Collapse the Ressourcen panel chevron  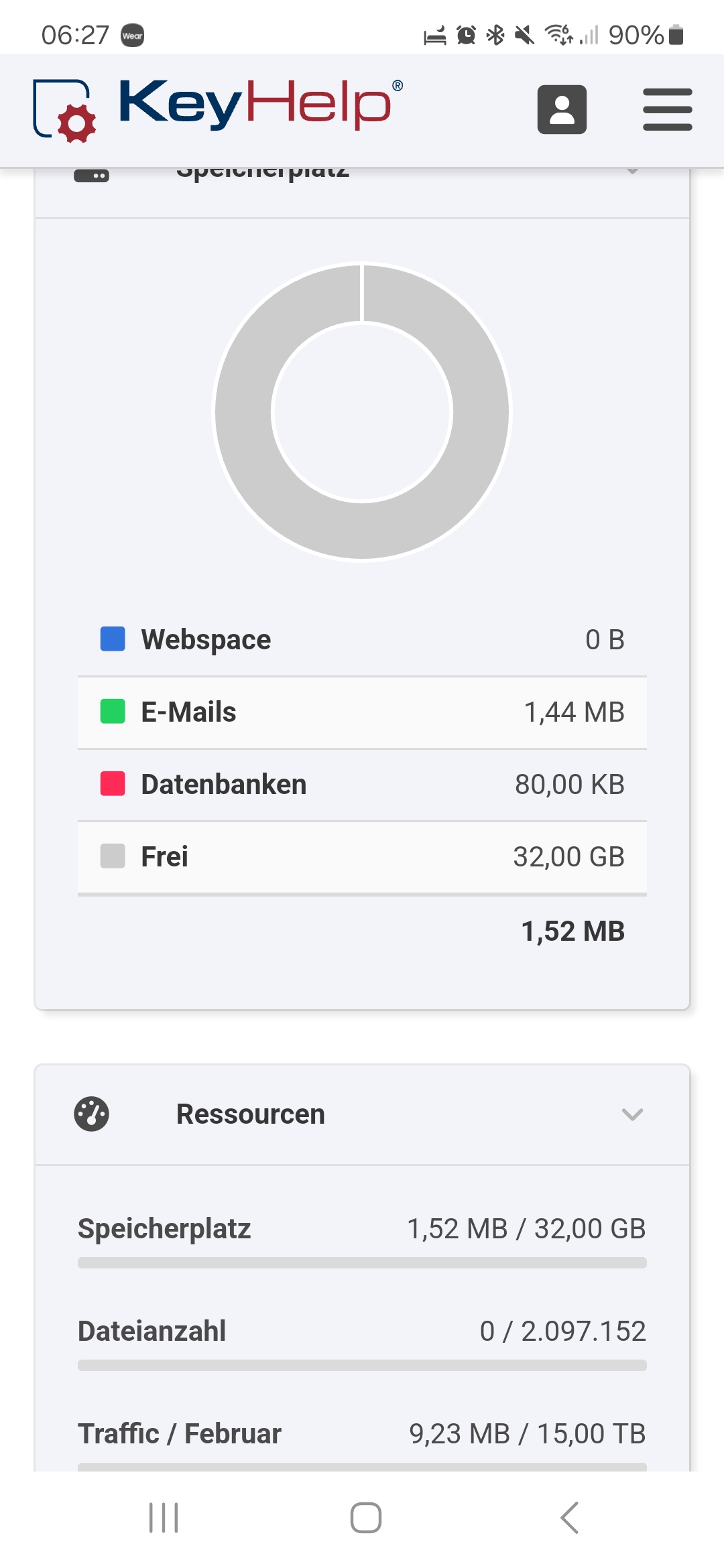tap(632, 1114)
